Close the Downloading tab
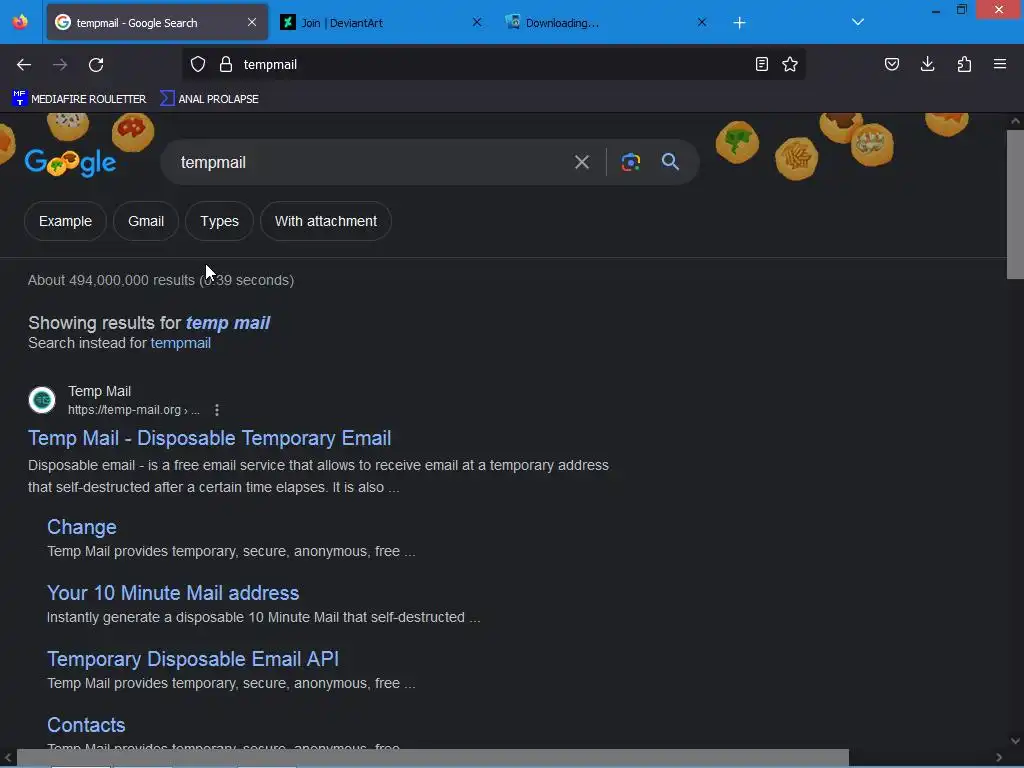This screenshot has height=768, width=1024. 702,22
